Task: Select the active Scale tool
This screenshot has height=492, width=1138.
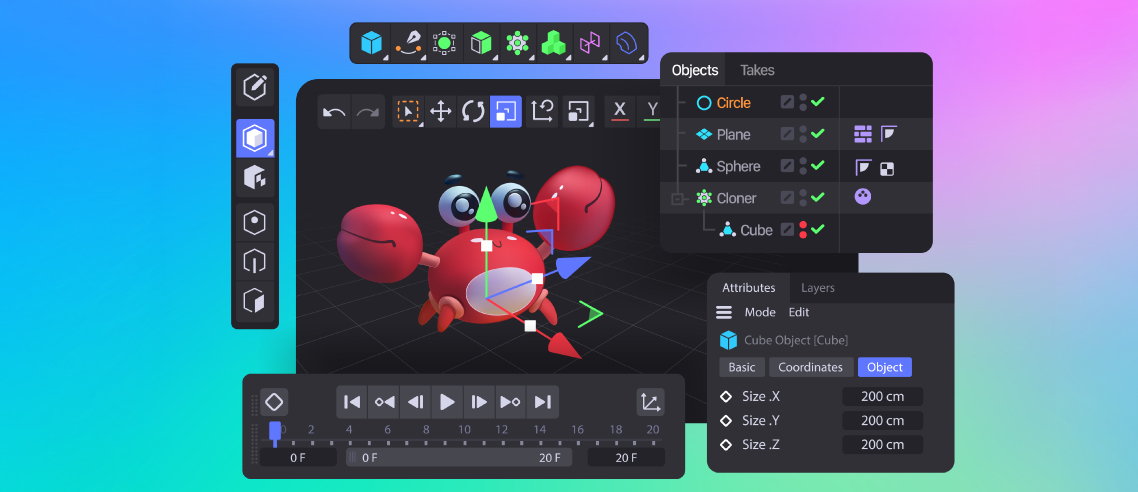Action: [x=506, y=112]
